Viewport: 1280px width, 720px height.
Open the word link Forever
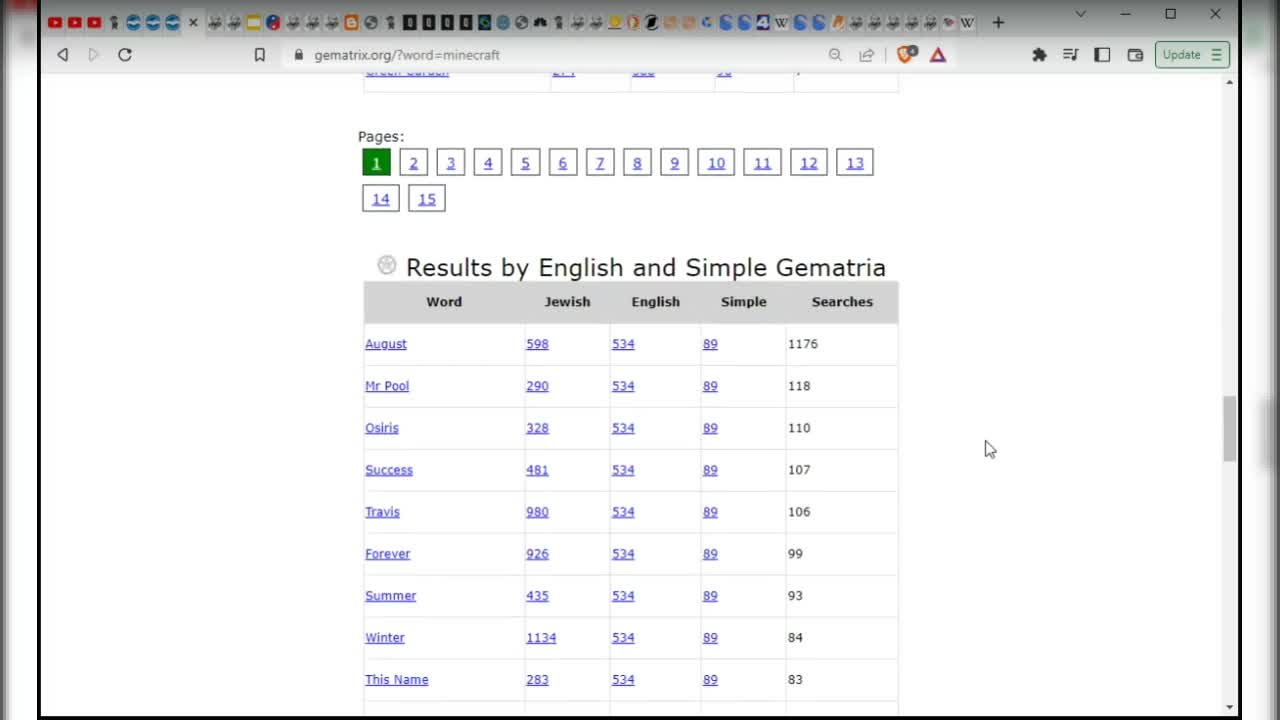point(388,554)
